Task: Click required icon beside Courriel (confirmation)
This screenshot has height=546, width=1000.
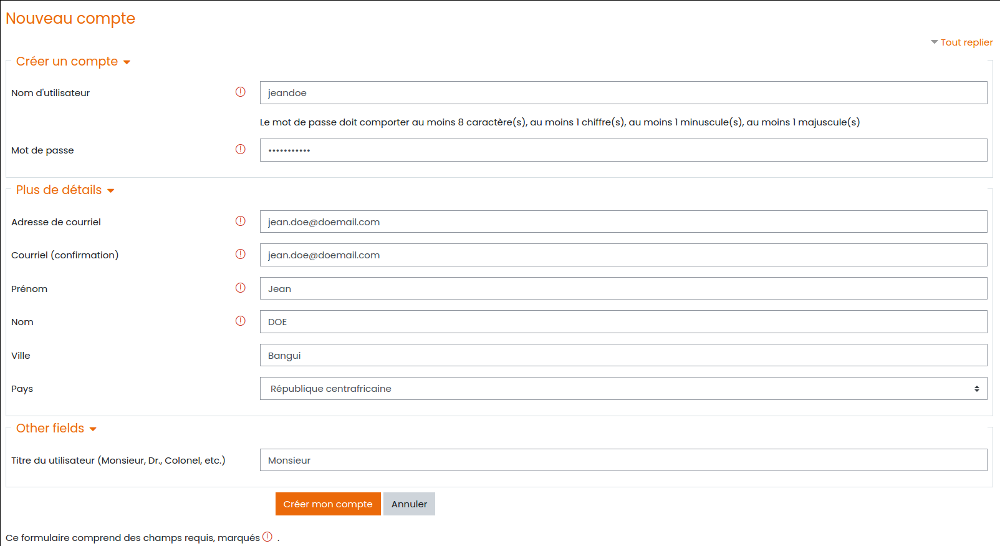Action: click(240, 254)
